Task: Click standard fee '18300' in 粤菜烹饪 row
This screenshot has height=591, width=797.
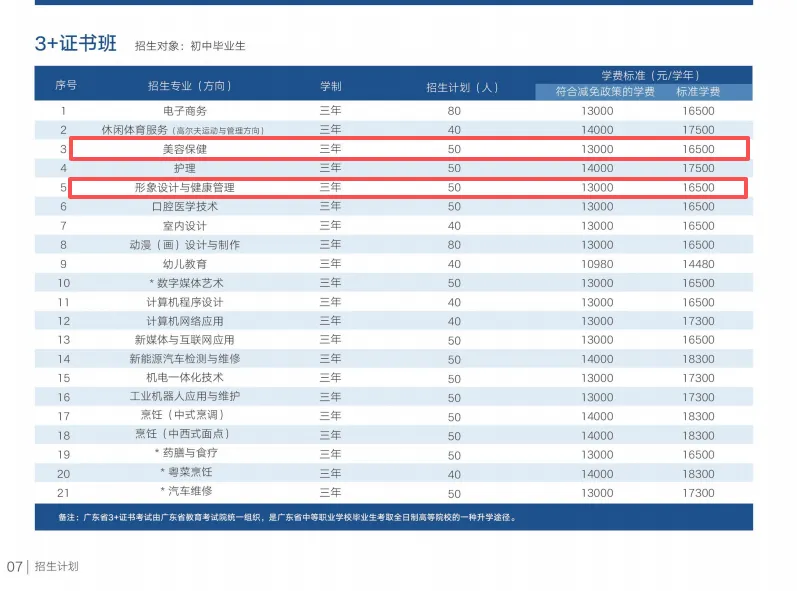Action: coord(698,474)
